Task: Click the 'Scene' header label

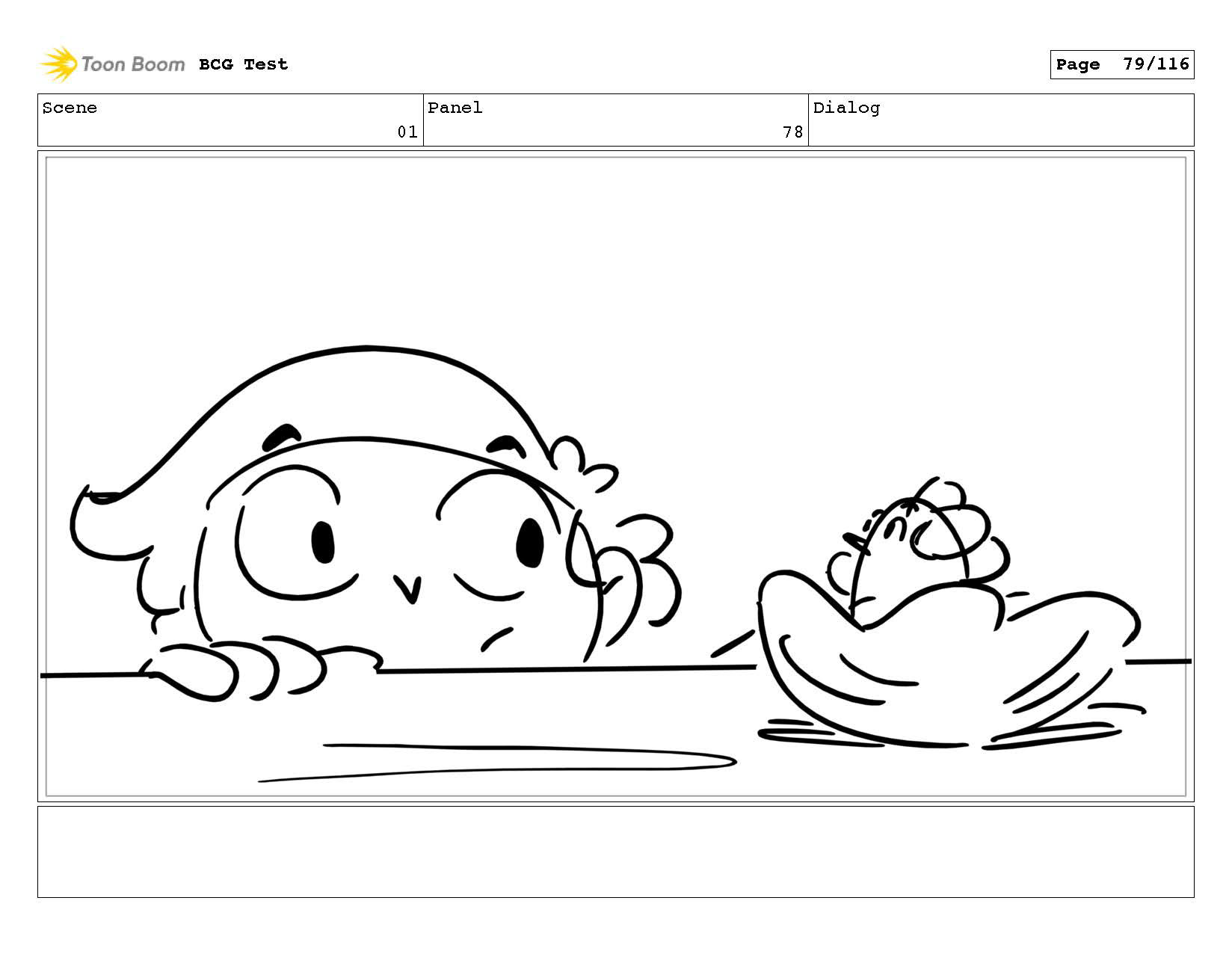Action: pos(70,108)
